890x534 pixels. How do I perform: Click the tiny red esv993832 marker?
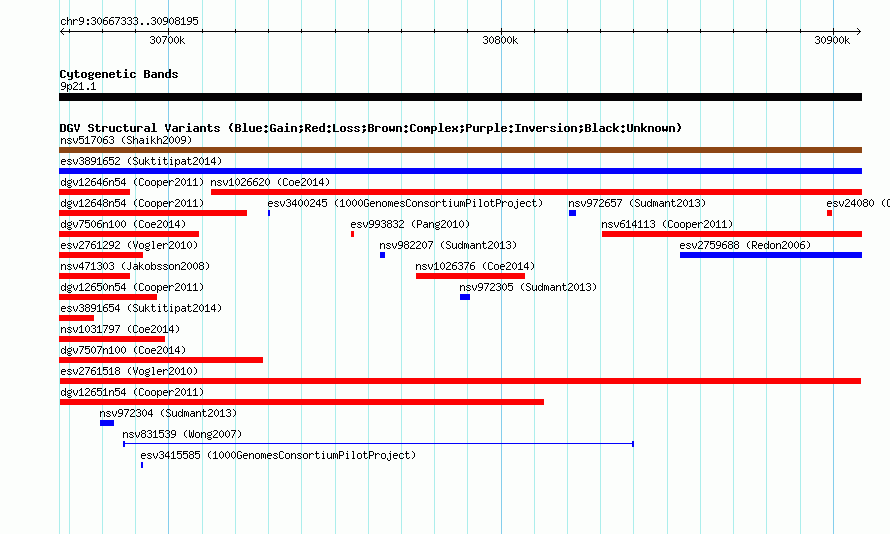pyautogui.click(x=352, y=234)
